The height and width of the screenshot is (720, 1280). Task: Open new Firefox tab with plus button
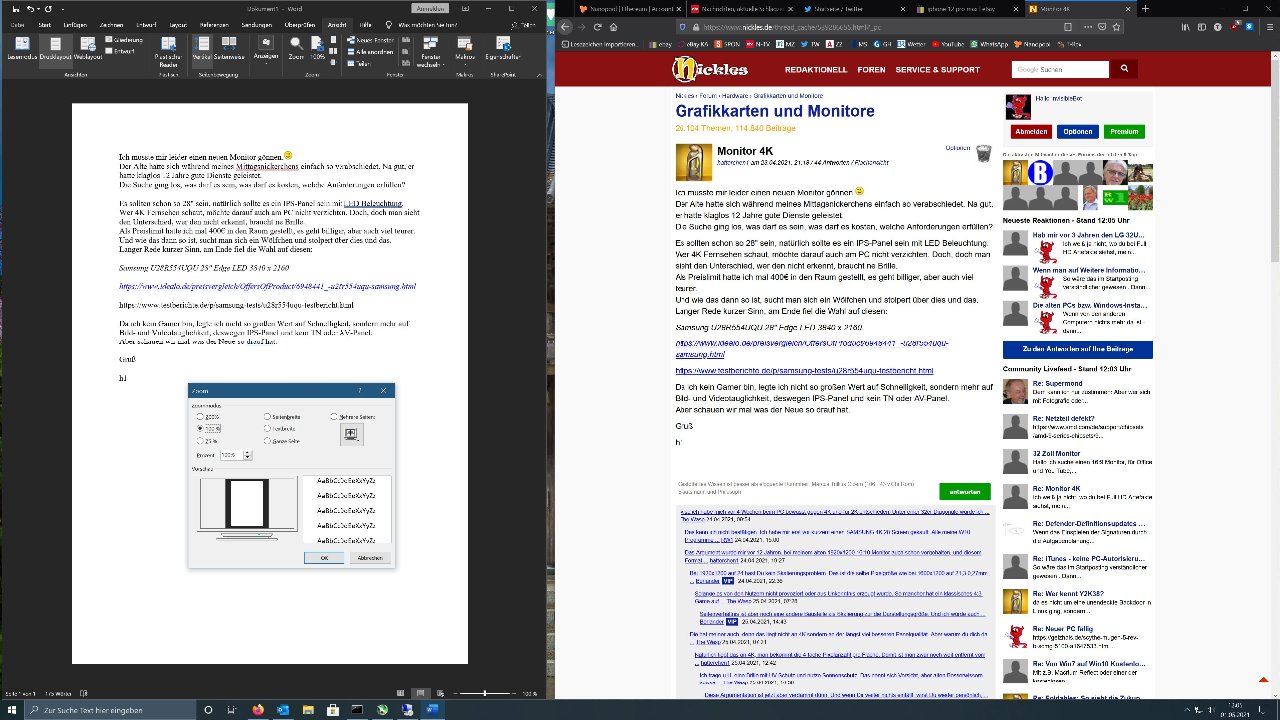click(1145, 8)
